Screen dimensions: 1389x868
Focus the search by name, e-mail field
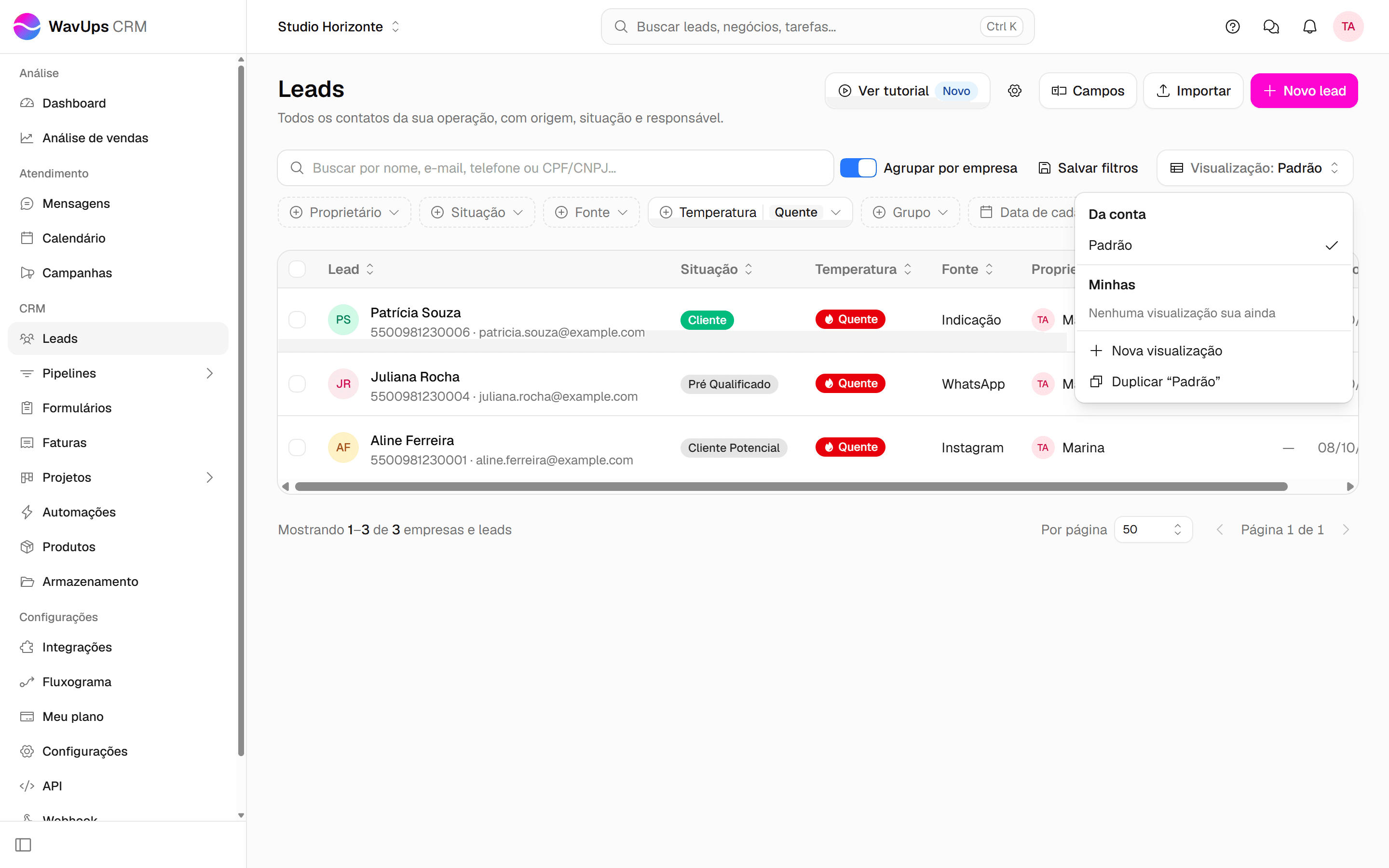coord(555,168)
